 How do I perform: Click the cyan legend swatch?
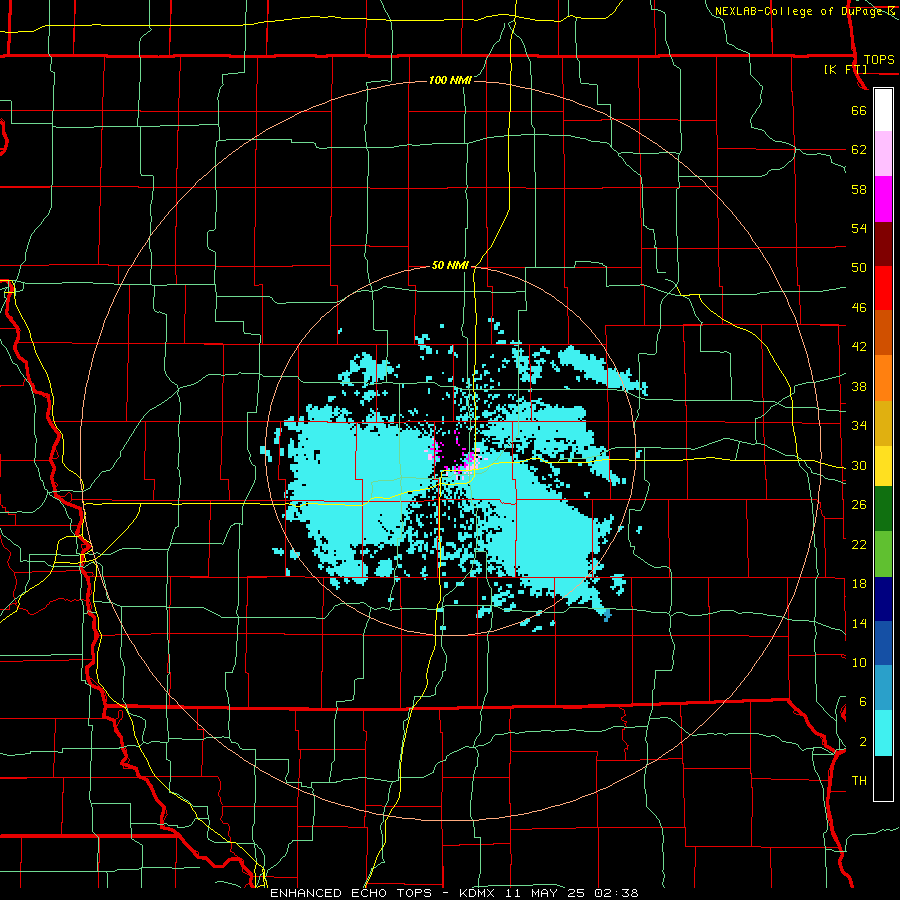click(x=883, y=733)
